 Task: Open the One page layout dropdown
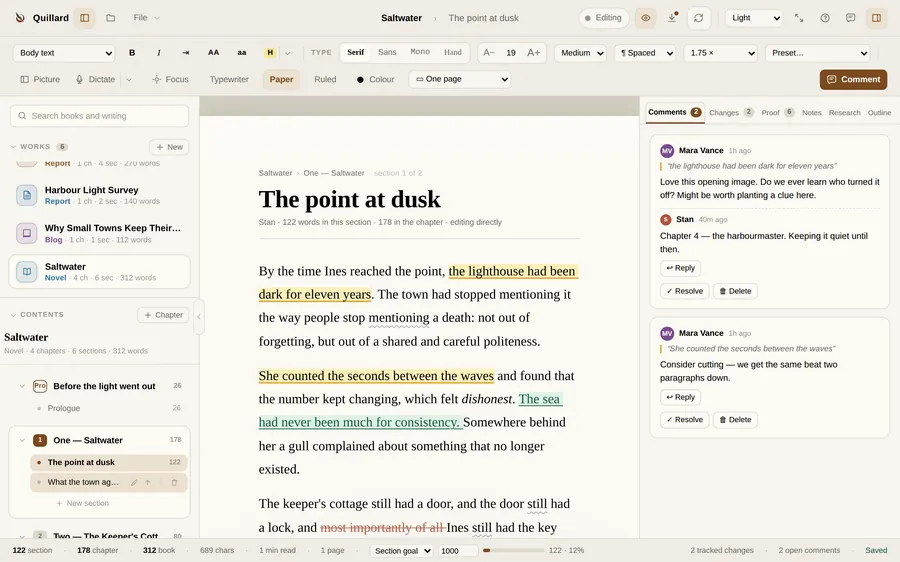point(460,79)
